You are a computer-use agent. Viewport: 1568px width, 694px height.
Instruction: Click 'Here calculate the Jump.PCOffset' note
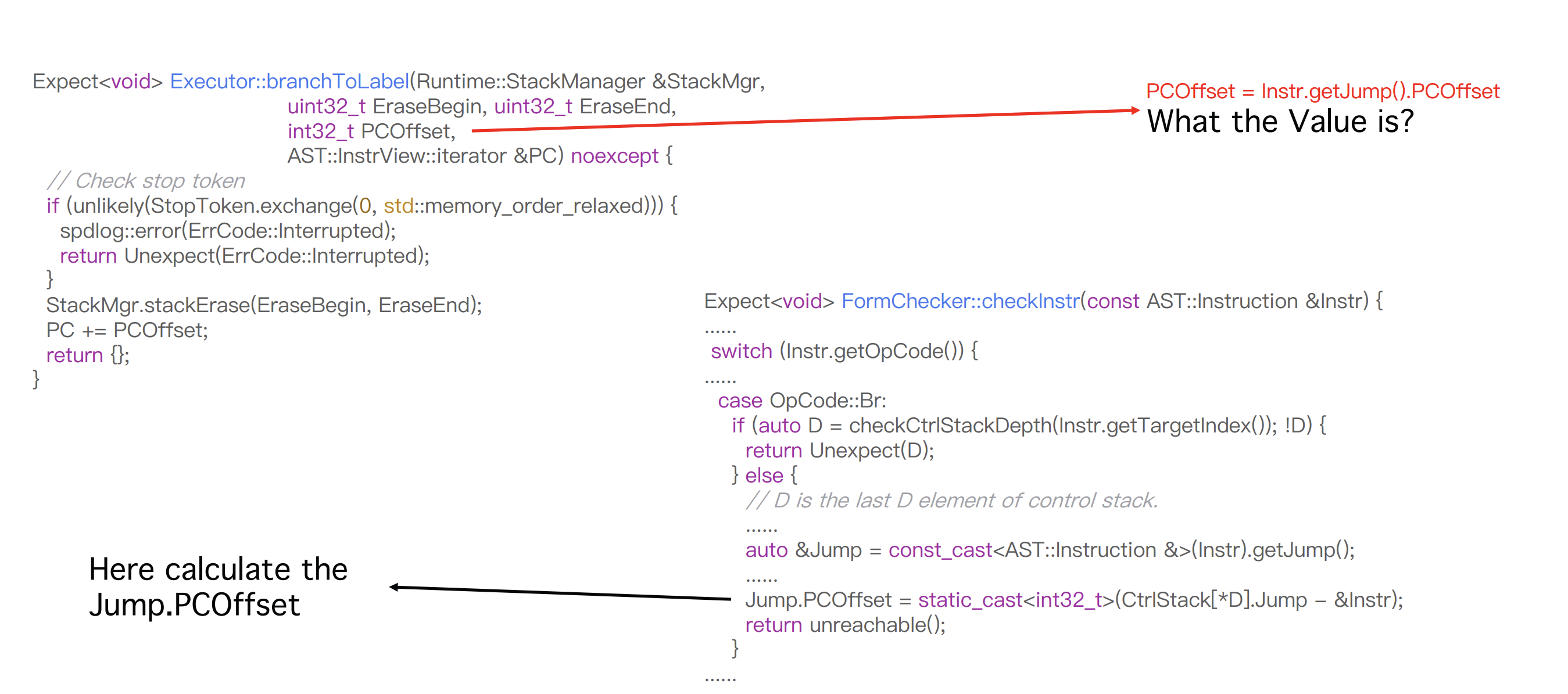pyautogui.click(x=218, y=587)
